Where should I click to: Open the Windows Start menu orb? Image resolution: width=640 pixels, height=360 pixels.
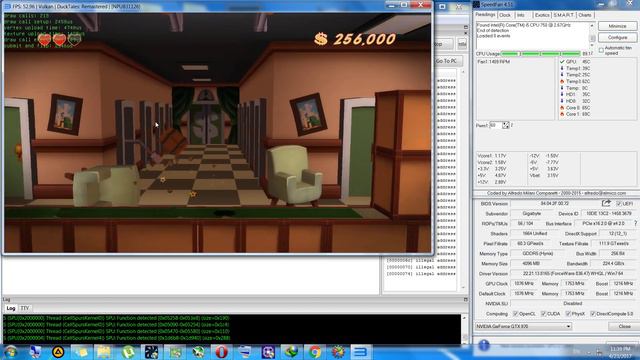point(11,352)
